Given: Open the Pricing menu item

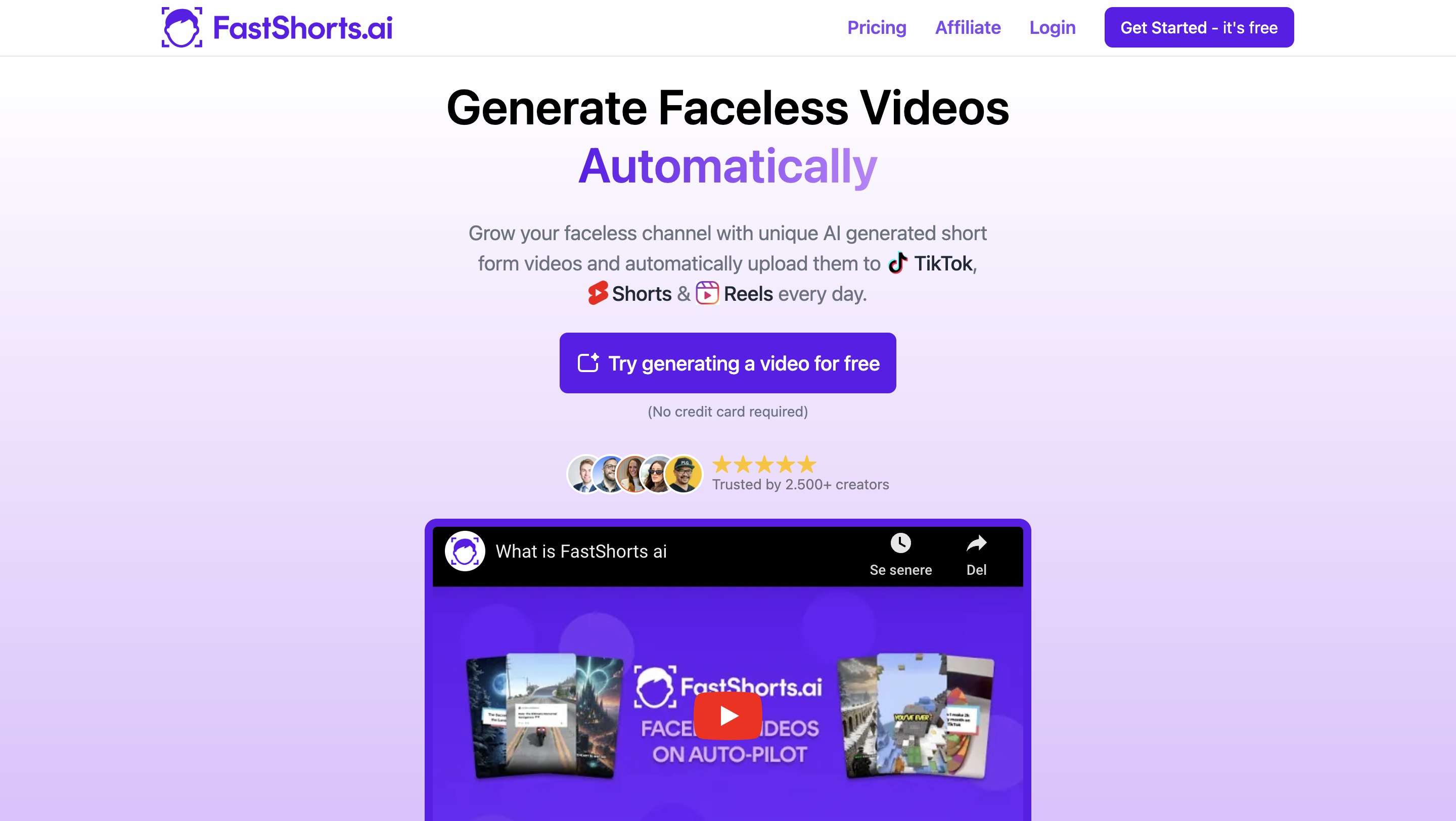Looking at the screenshot, I should point(876,28).
